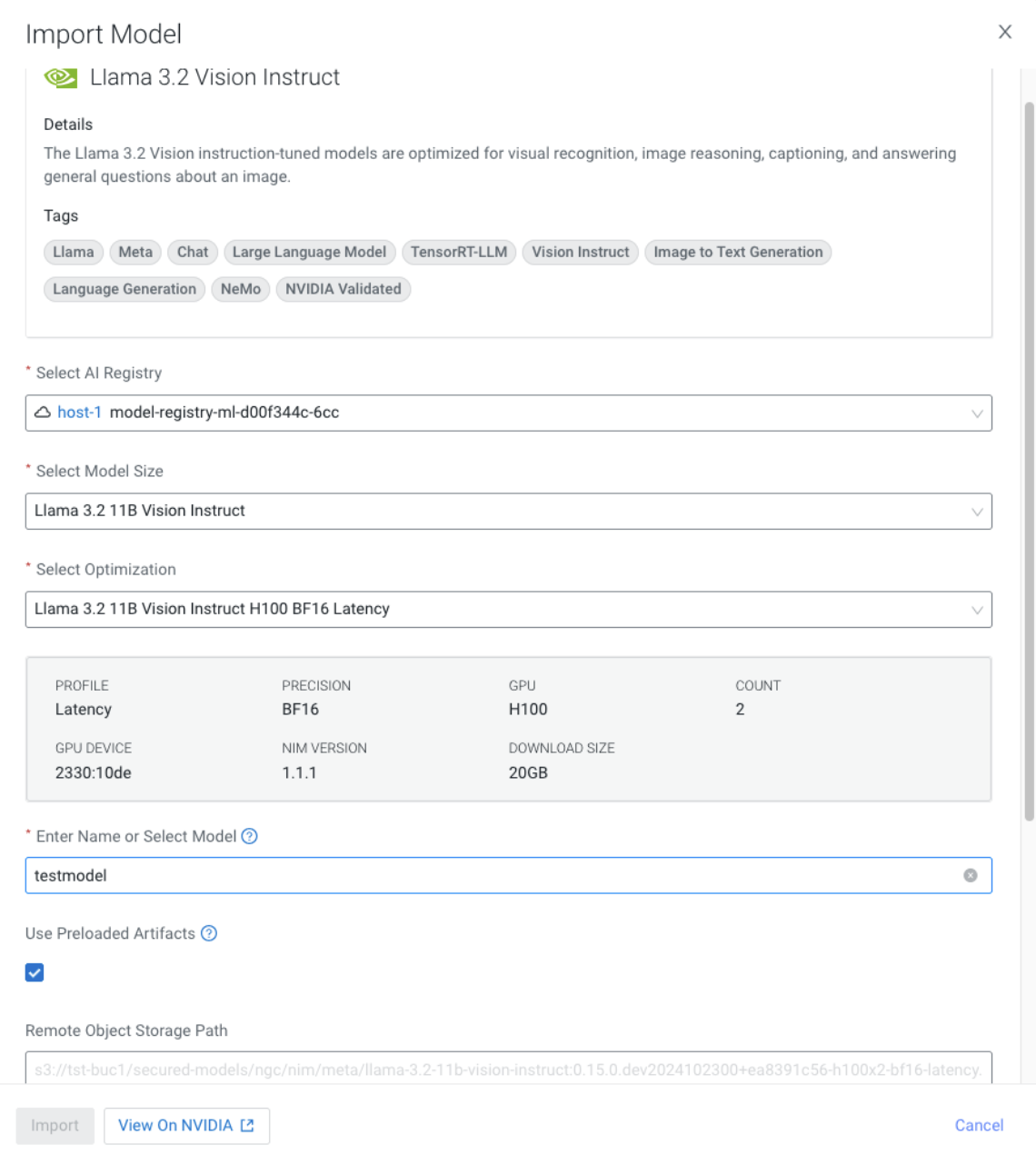Screen dimensions: 1036x1165
Task: Uncheck the Use Preloaded Artifacts checkbox
Action: point(35,972)
